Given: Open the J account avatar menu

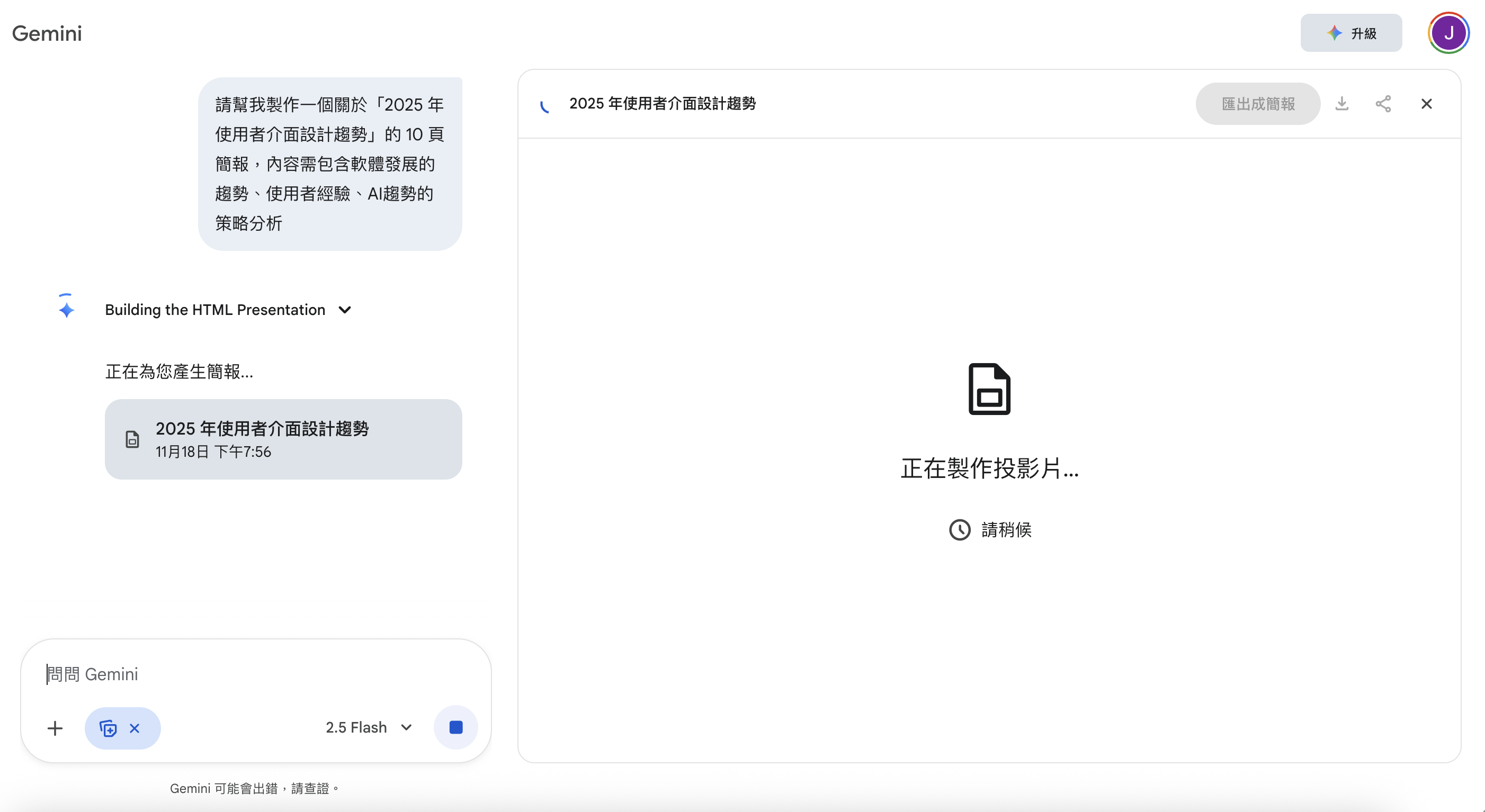Looking at the screenshot, I should click(x=1448, y=33).
